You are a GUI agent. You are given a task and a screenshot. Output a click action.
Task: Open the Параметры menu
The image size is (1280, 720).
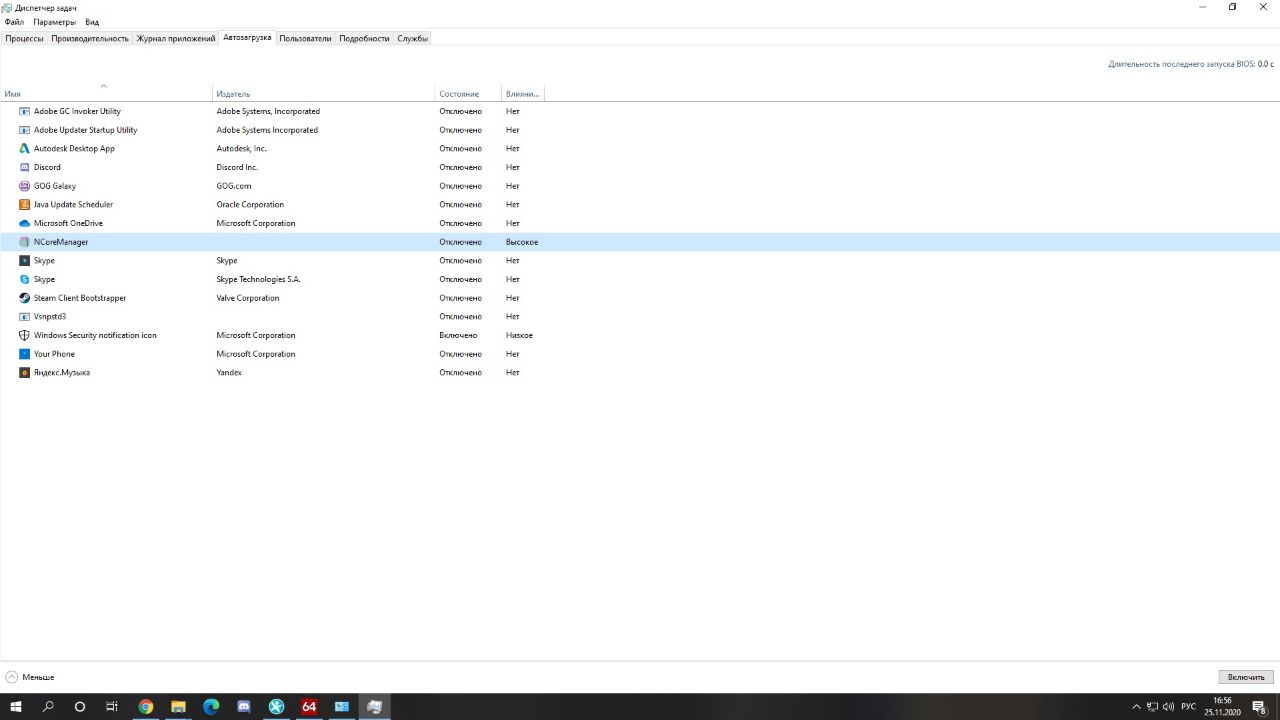54,22
